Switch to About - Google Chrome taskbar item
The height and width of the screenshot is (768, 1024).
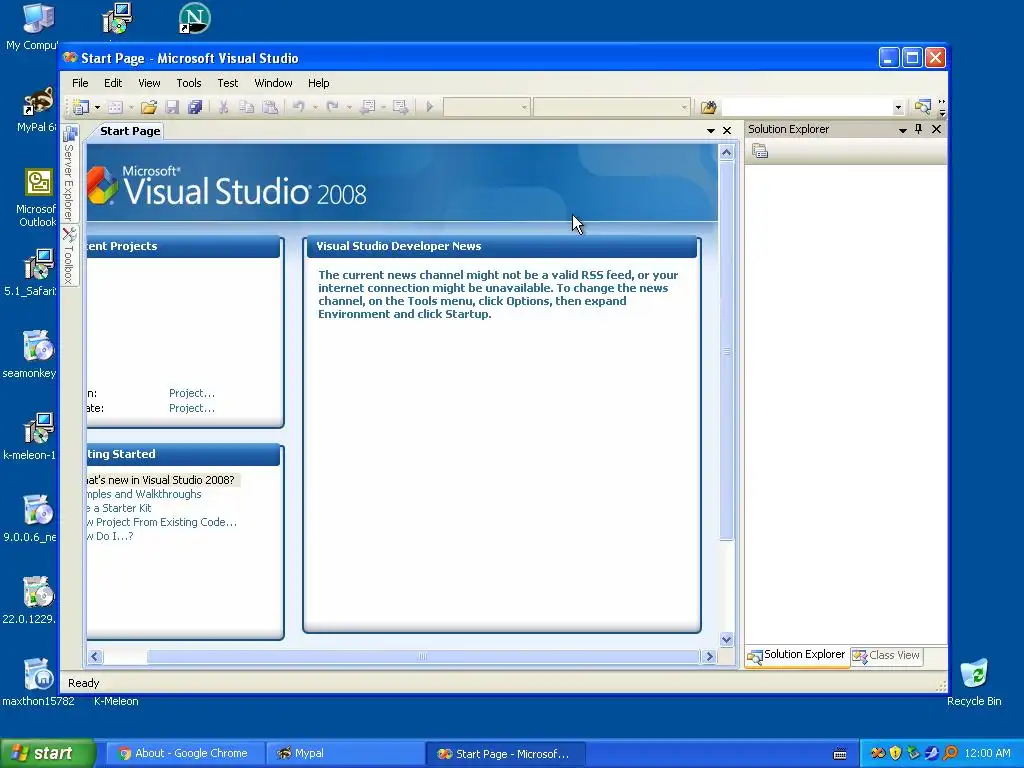click(x=185, y=754)
